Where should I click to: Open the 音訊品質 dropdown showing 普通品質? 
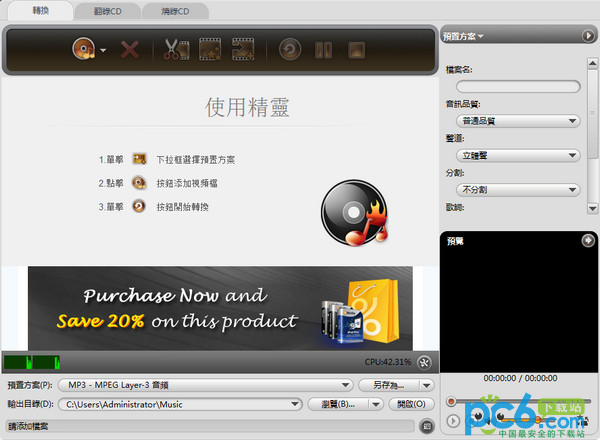click(518, 121)
